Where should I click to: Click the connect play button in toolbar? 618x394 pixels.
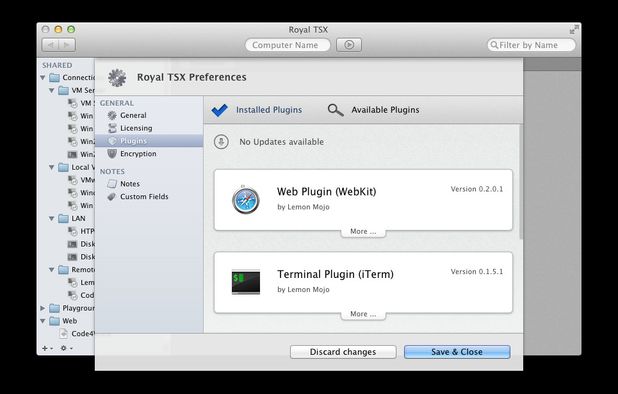coord(349,45)
